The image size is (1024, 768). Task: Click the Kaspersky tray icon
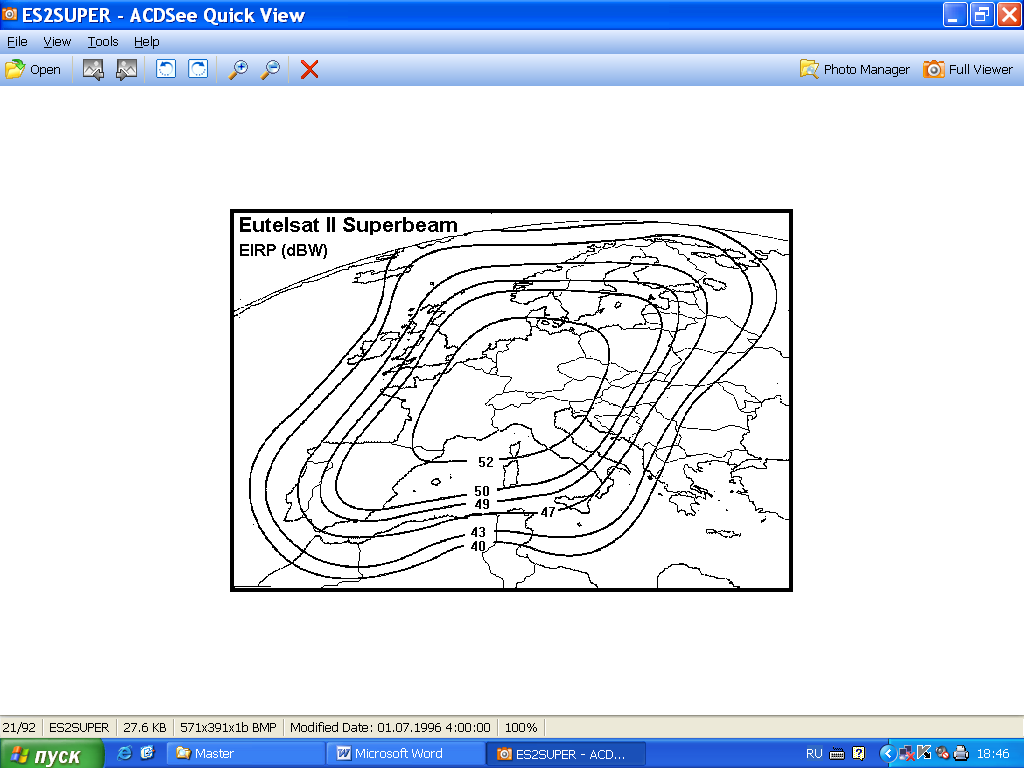924,753
